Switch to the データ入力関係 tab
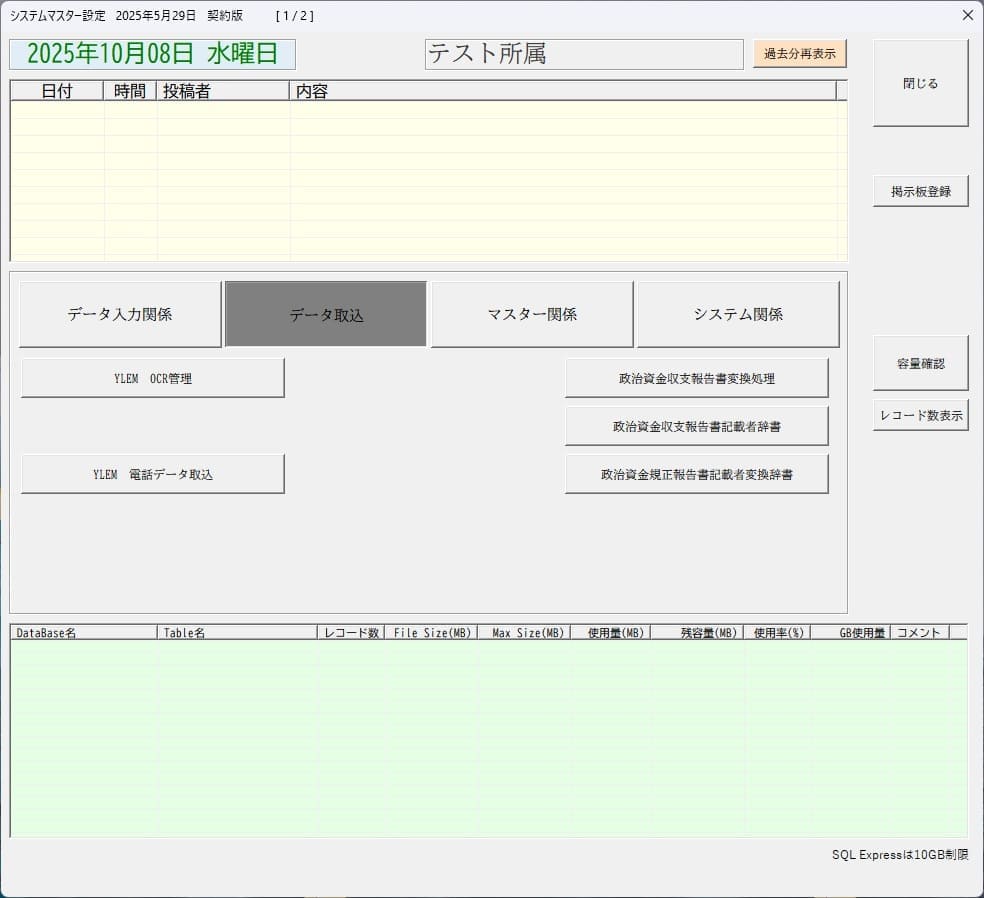Image resolution: width=984 pixels, height=898 pixels. [x=120, y=314]
